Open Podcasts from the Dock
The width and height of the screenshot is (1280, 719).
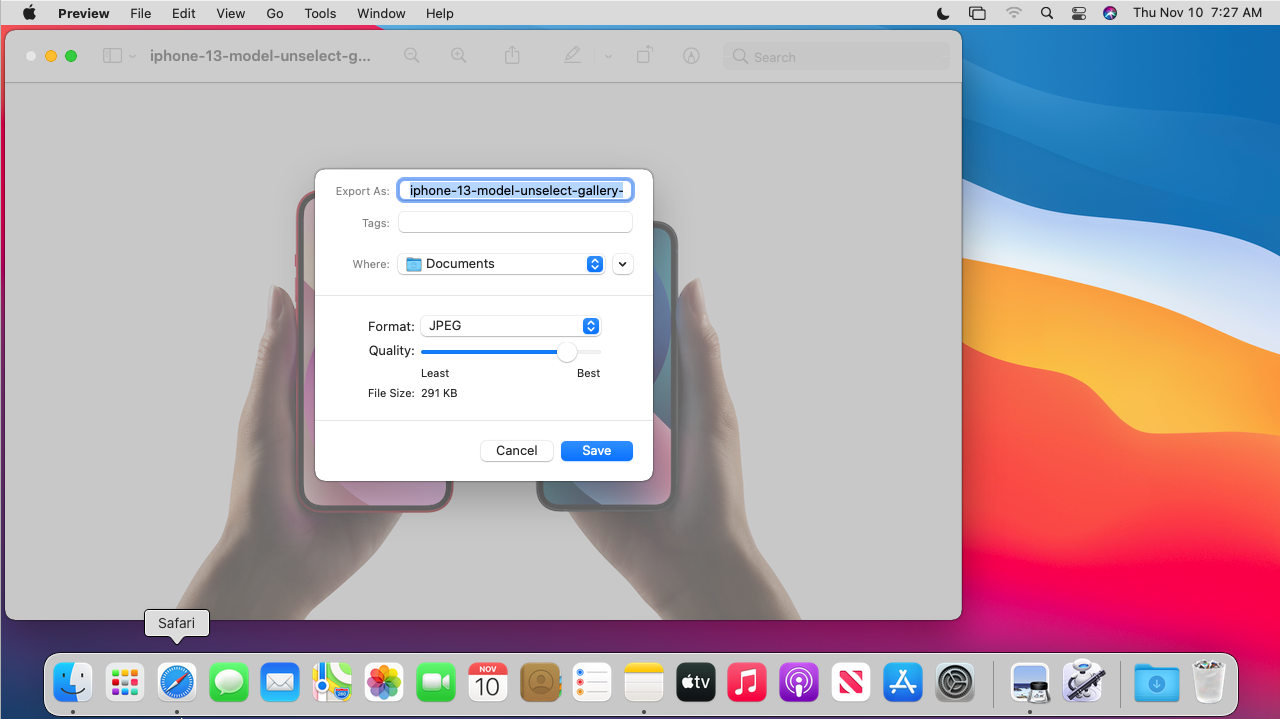(x=799, y=682)
